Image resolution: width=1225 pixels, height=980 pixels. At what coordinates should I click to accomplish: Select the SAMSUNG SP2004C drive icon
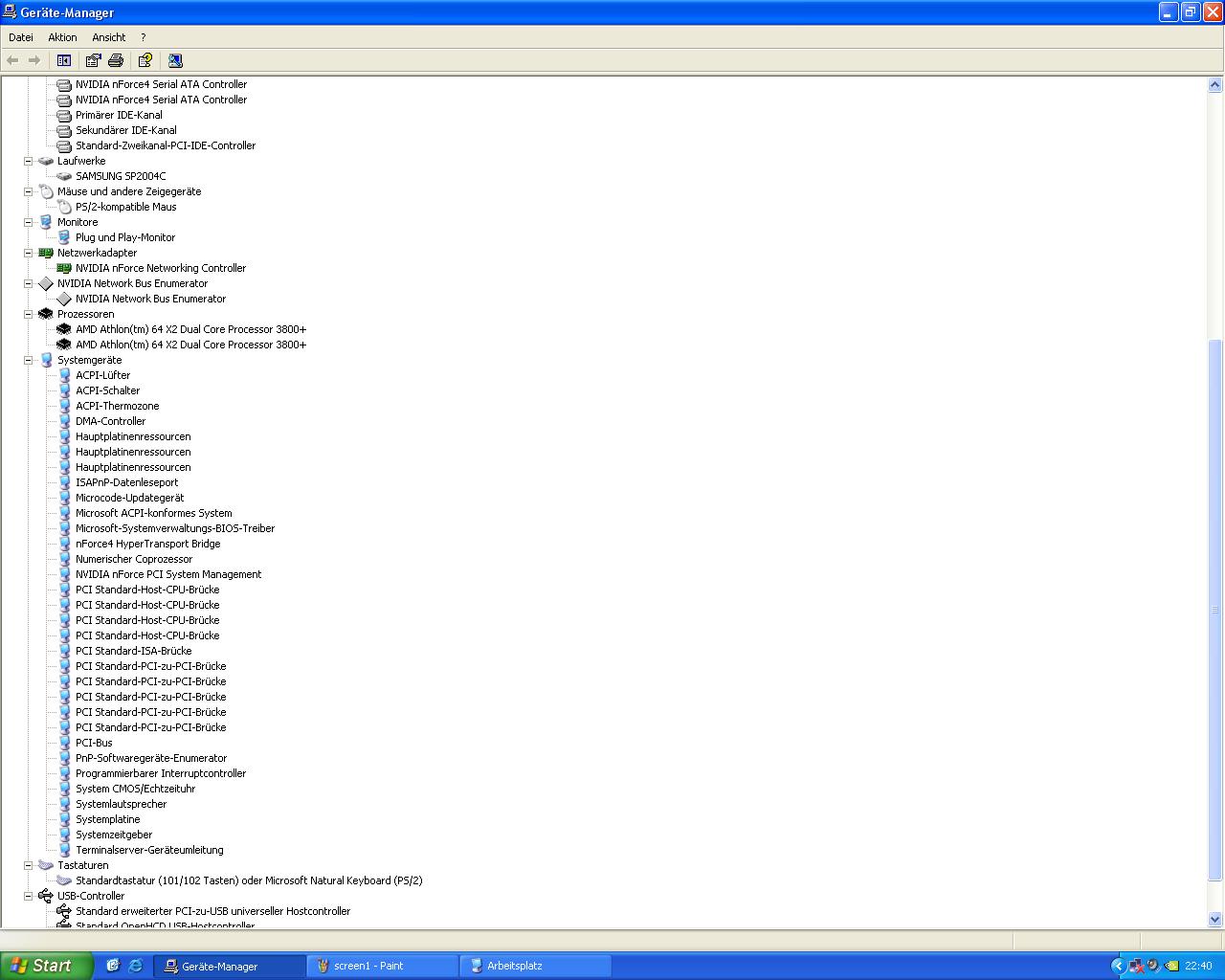coord(64,176)
